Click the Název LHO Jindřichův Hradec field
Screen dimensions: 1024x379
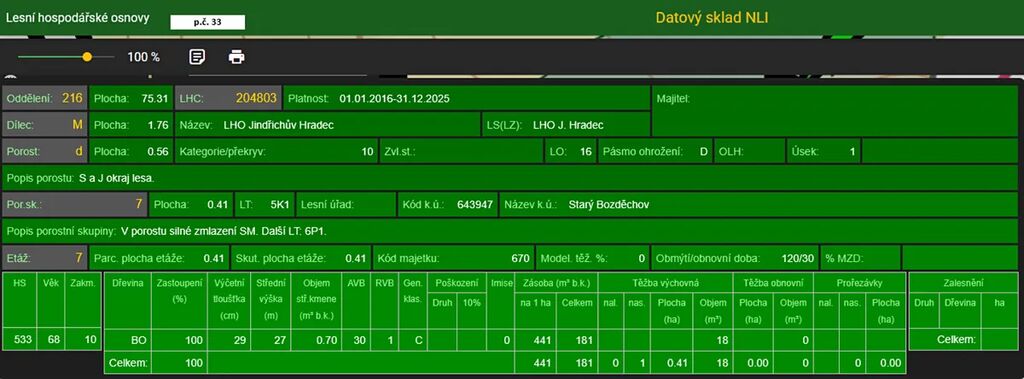coord(328,125)
